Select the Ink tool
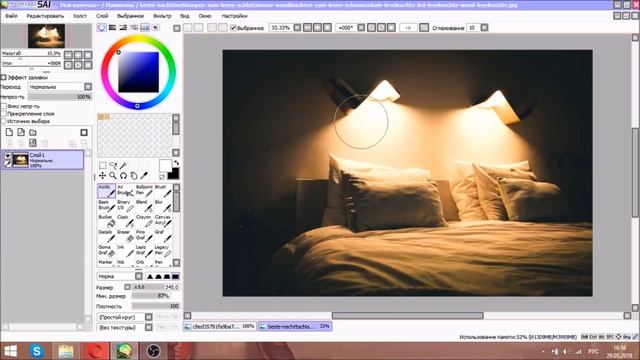 125,251
